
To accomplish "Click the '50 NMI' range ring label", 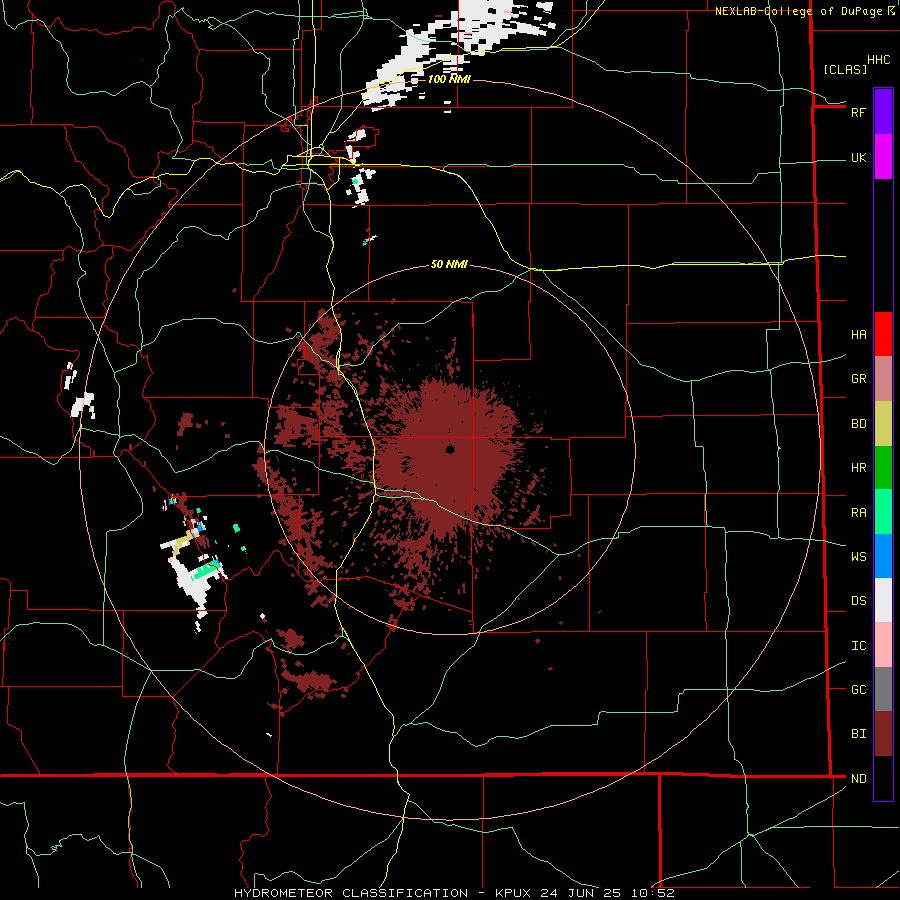I will point(449,264).
